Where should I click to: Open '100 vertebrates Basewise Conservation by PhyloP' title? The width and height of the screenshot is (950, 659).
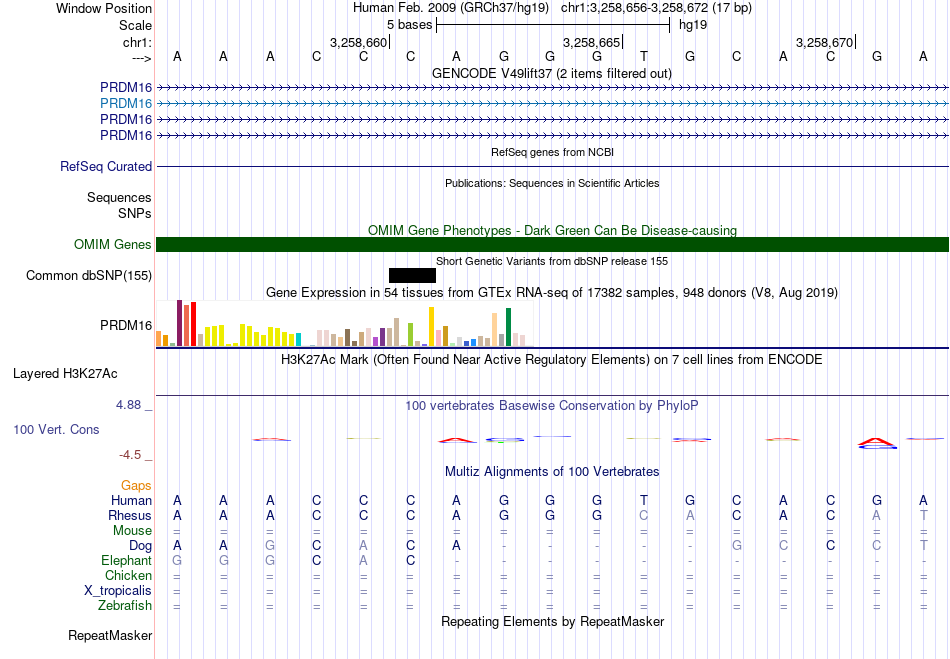coord(552,406)
